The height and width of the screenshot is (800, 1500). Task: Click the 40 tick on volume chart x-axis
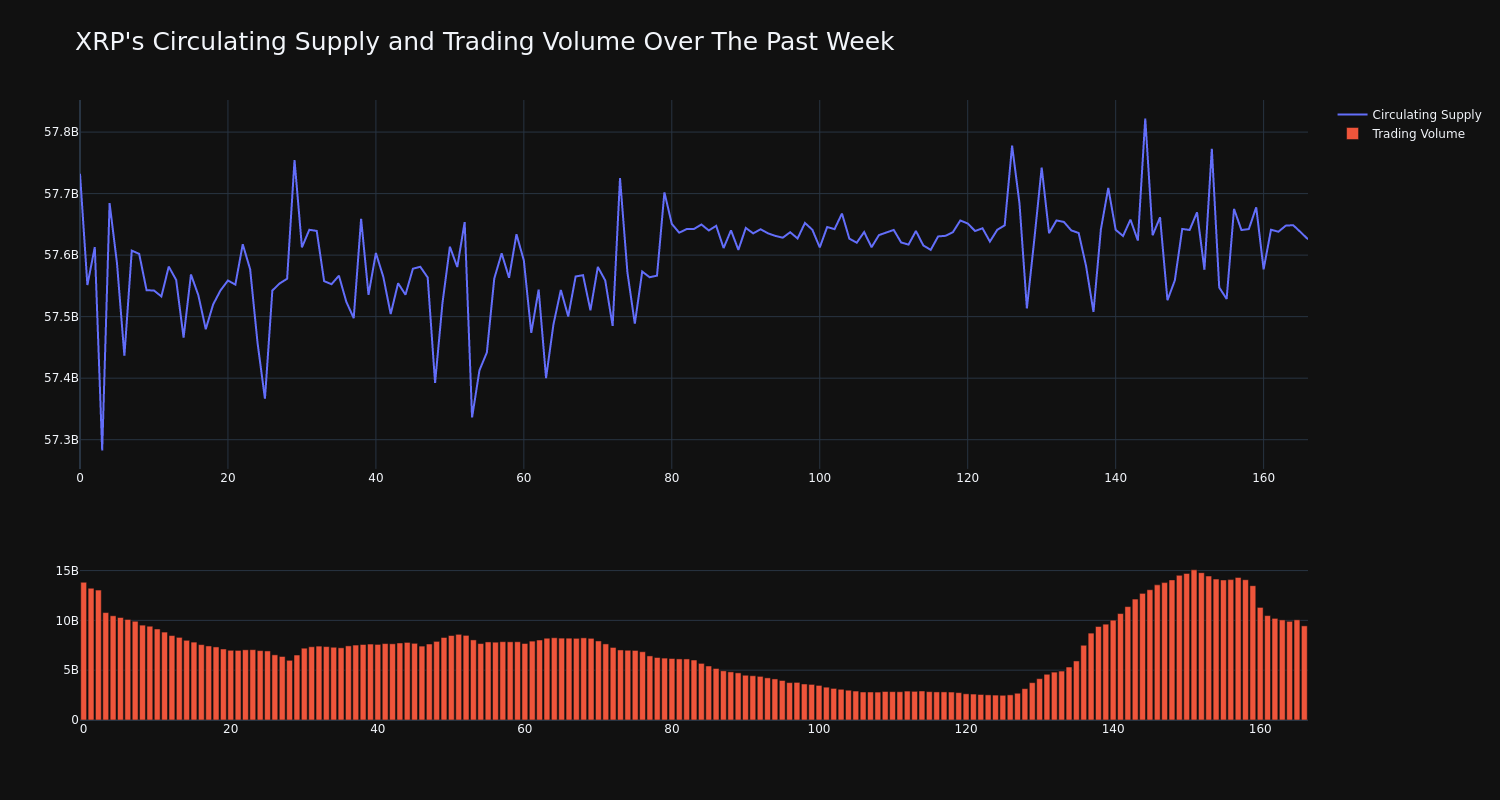click(378, 729)
